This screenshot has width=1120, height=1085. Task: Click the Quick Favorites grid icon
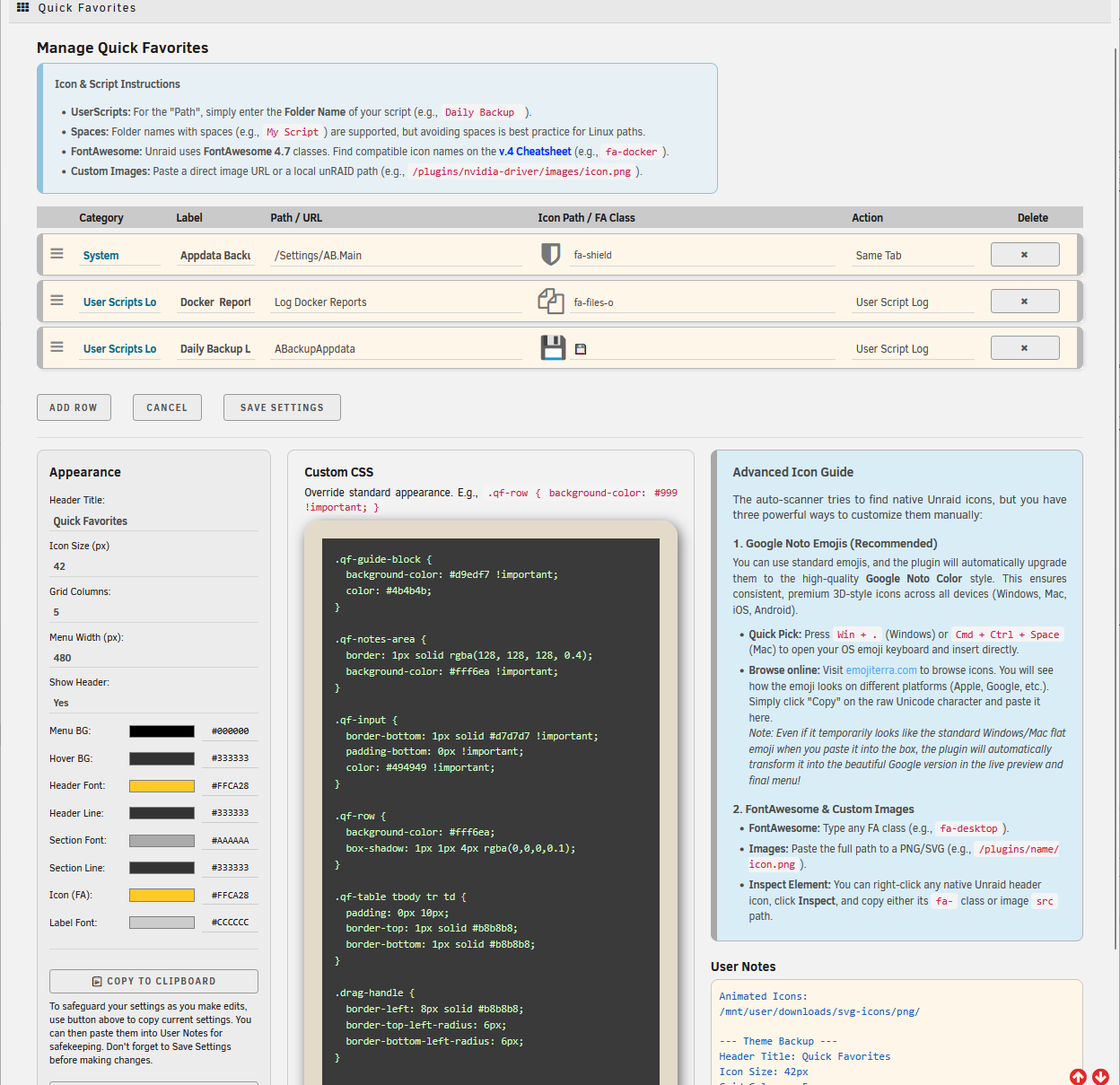click(23, 7)
